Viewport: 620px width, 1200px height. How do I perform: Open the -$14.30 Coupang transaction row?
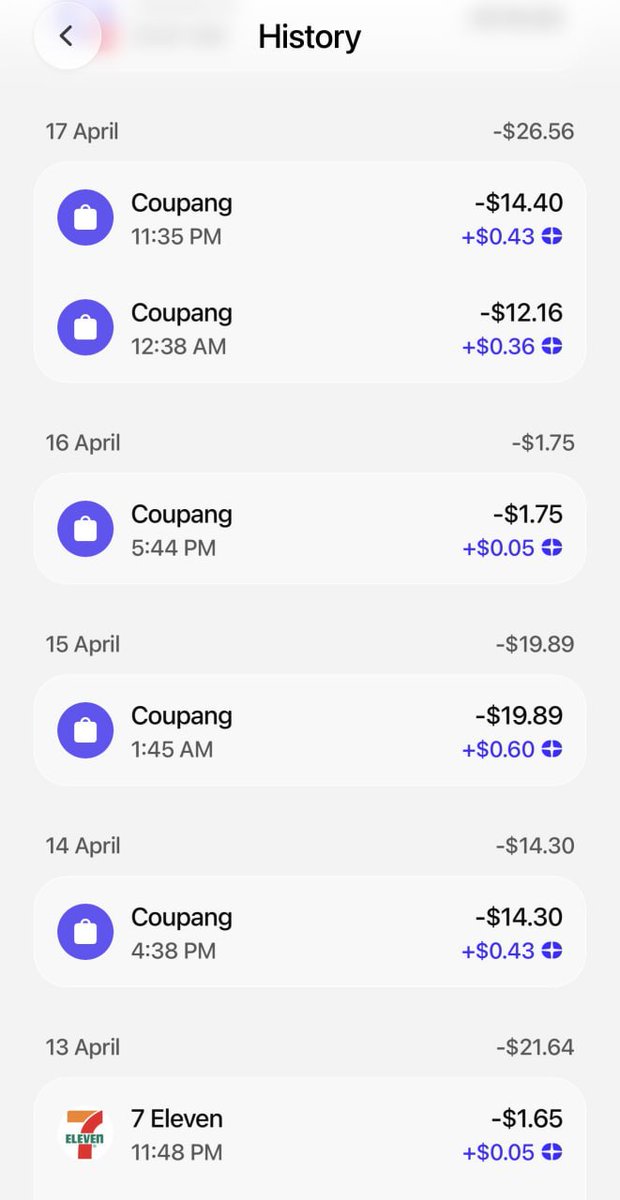310,932
